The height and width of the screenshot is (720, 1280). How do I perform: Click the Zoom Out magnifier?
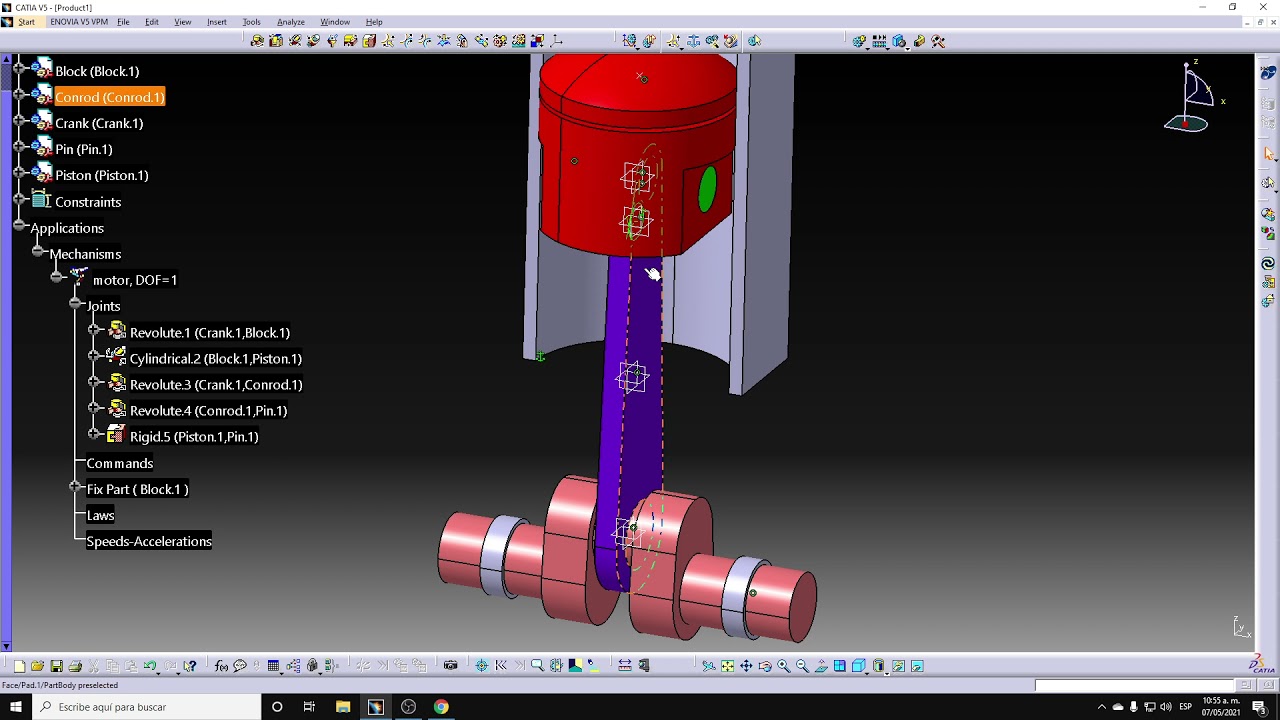[802, 666]
